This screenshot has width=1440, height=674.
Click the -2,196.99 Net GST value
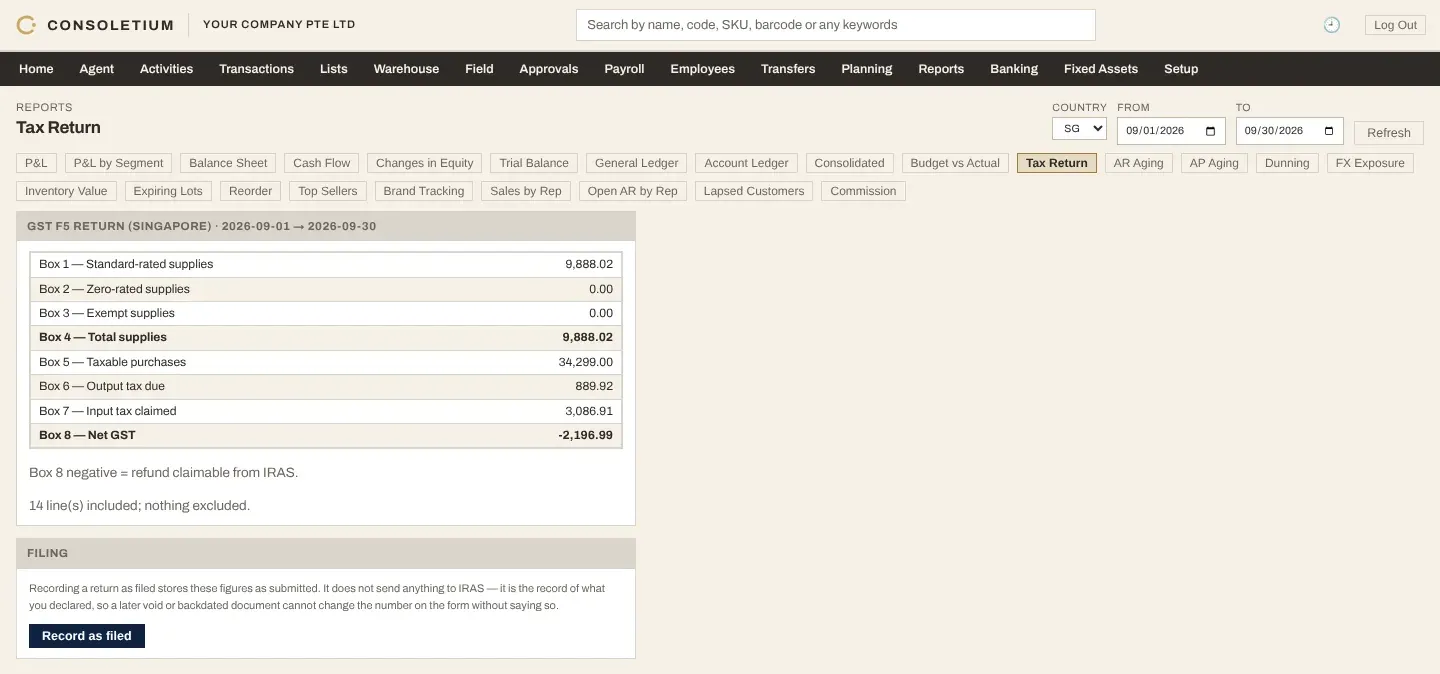[585, 435]
